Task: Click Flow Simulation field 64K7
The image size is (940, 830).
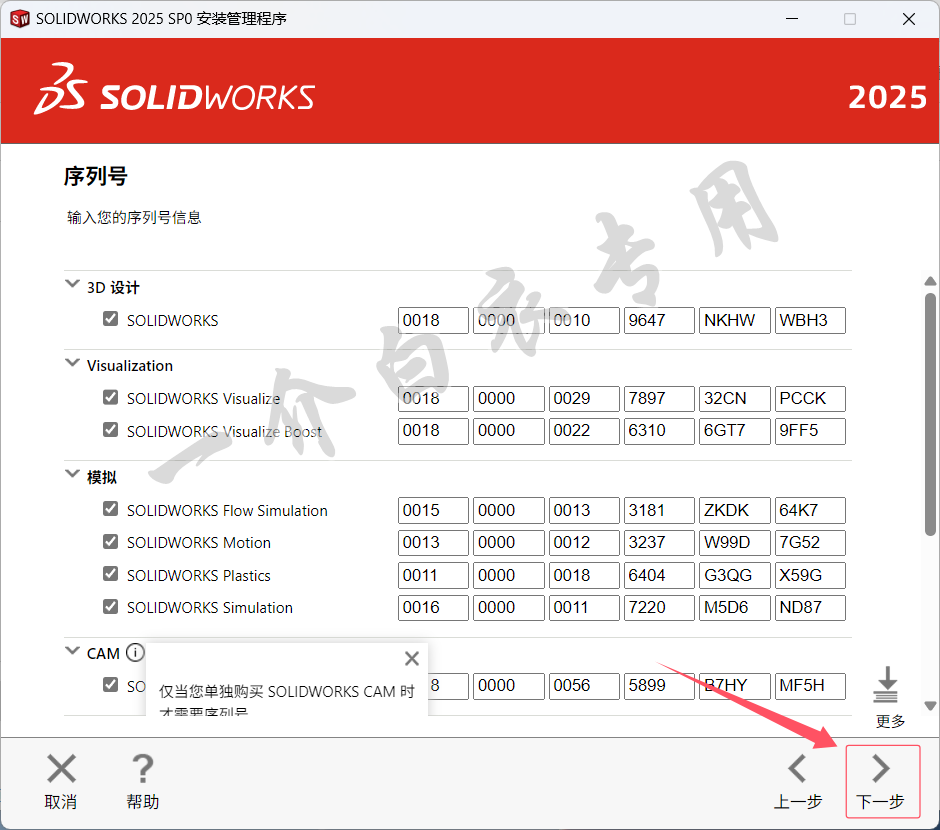Action: point(811,511)
